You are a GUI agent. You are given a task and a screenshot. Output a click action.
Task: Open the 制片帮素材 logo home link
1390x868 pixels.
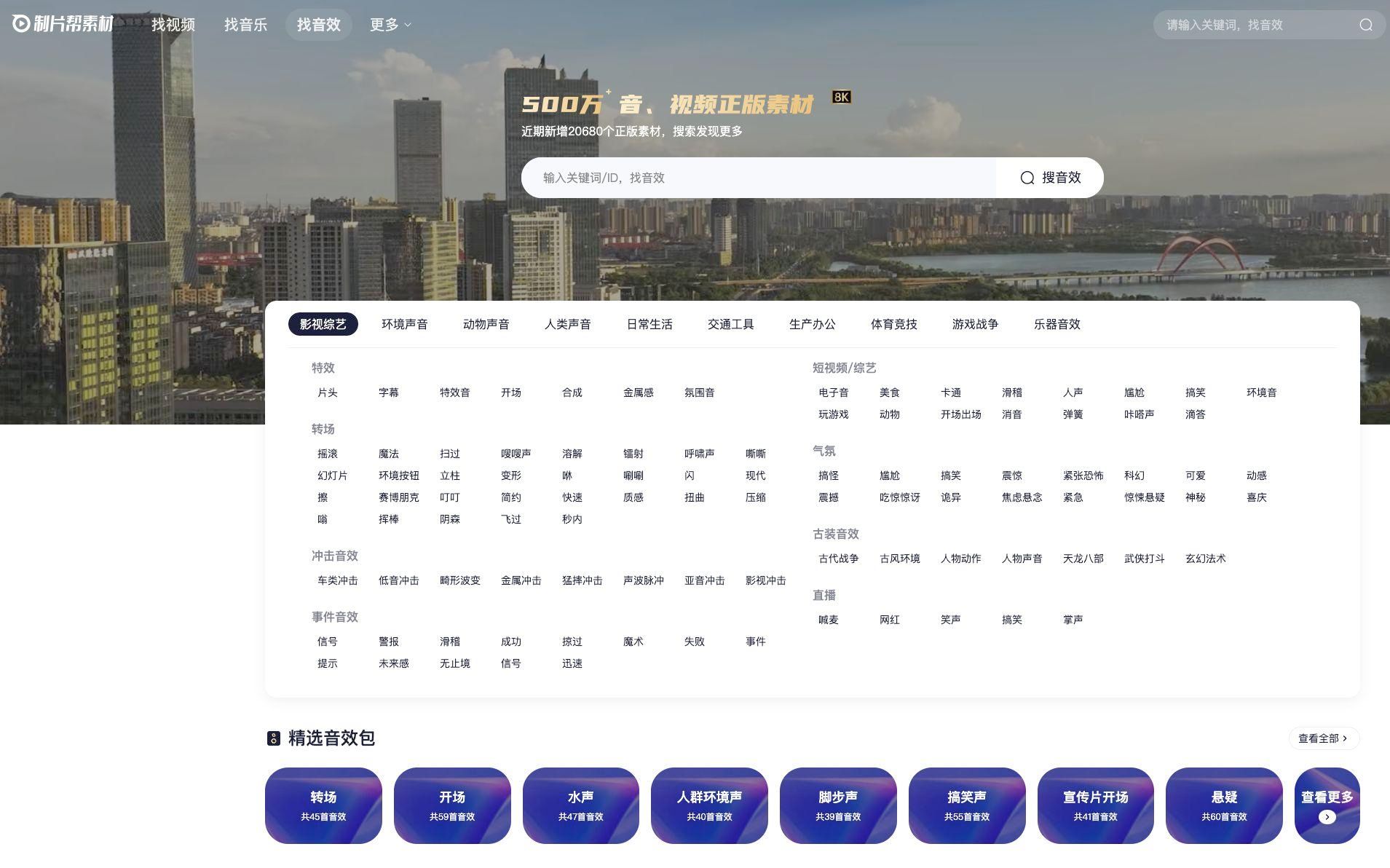click(63, 24)
